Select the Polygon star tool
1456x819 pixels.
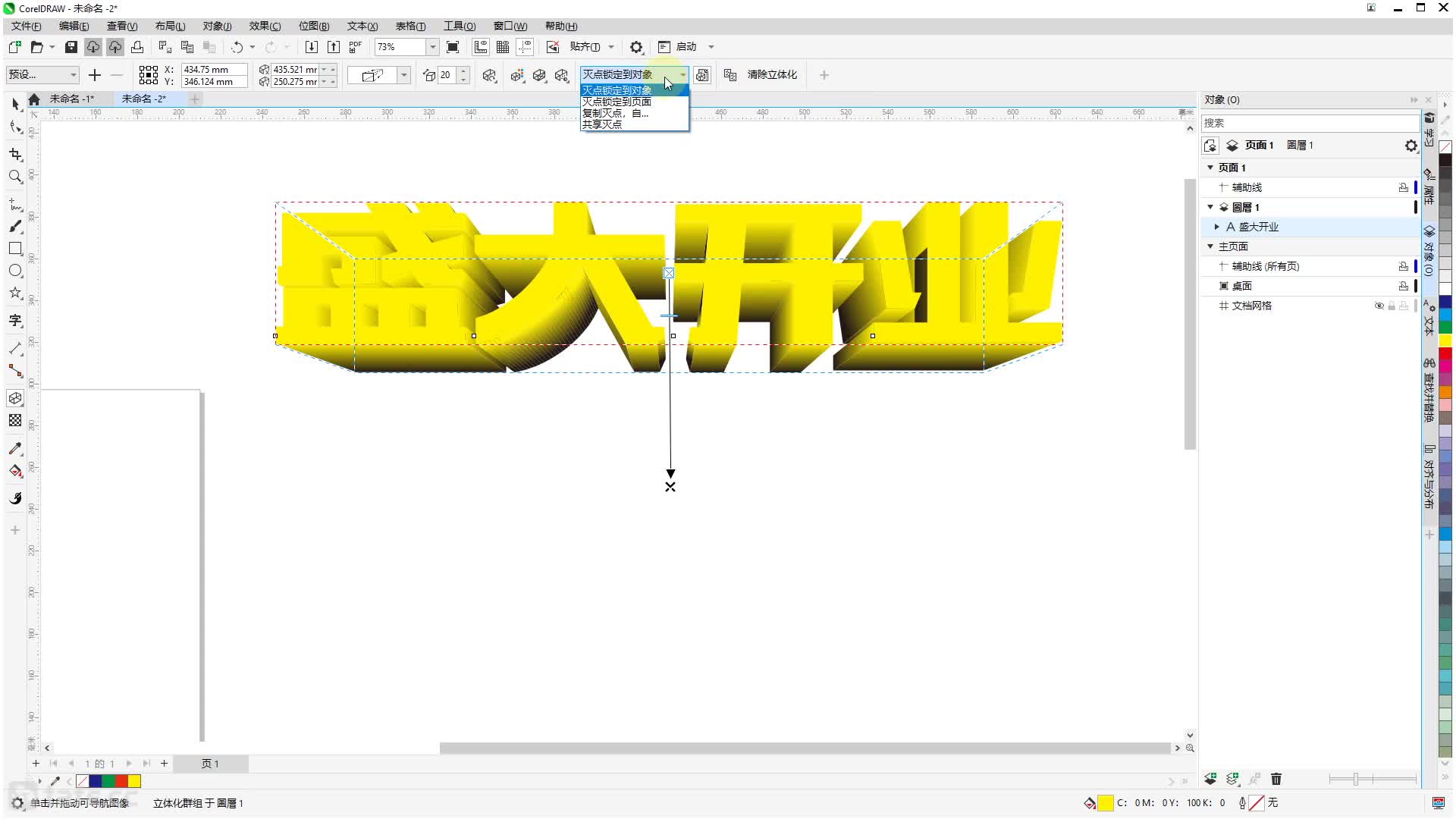click(x=15, y=293)
